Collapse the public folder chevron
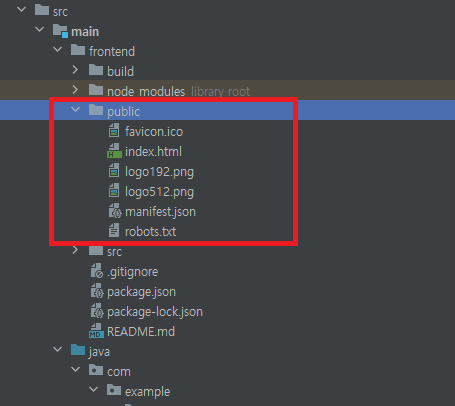 click(76, 109)
